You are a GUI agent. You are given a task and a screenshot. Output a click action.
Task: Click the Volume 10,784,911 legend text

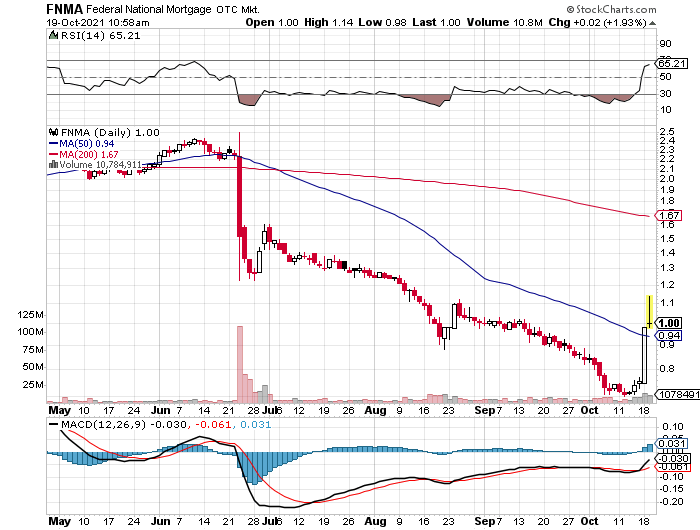100,165
